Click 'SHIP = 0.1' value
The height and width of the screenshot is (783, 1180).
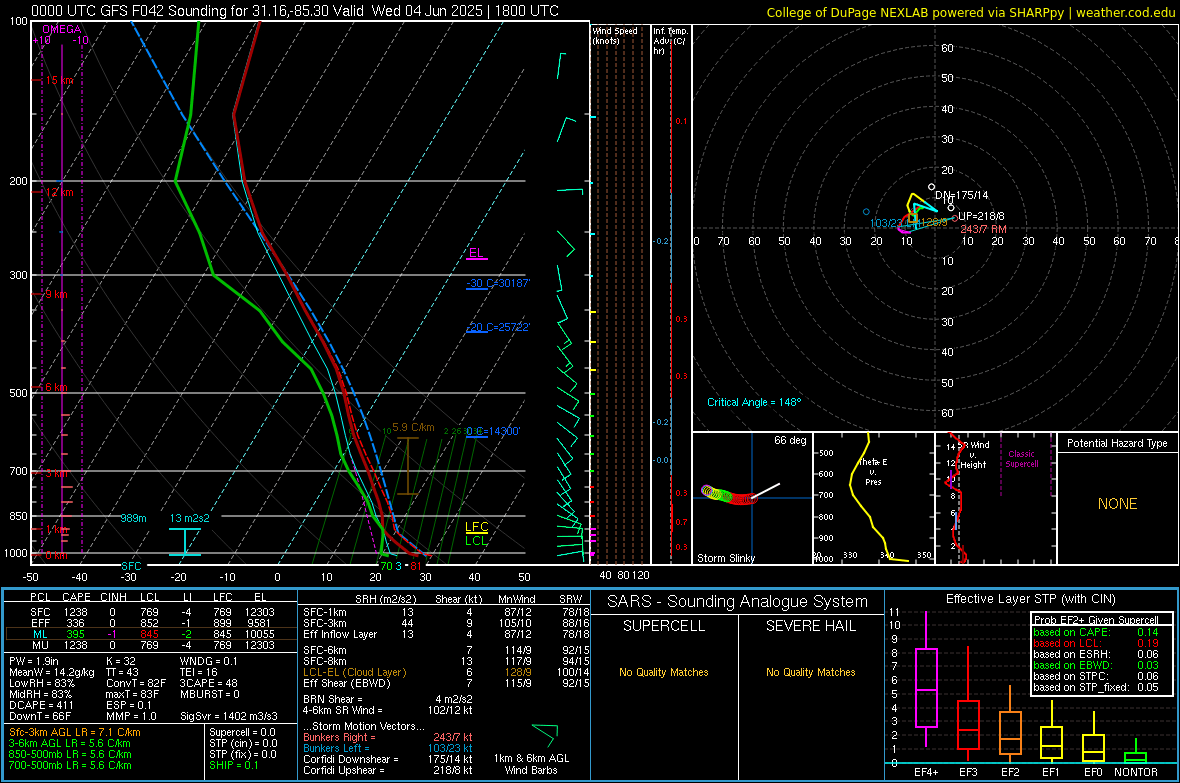tap(233, 765)
